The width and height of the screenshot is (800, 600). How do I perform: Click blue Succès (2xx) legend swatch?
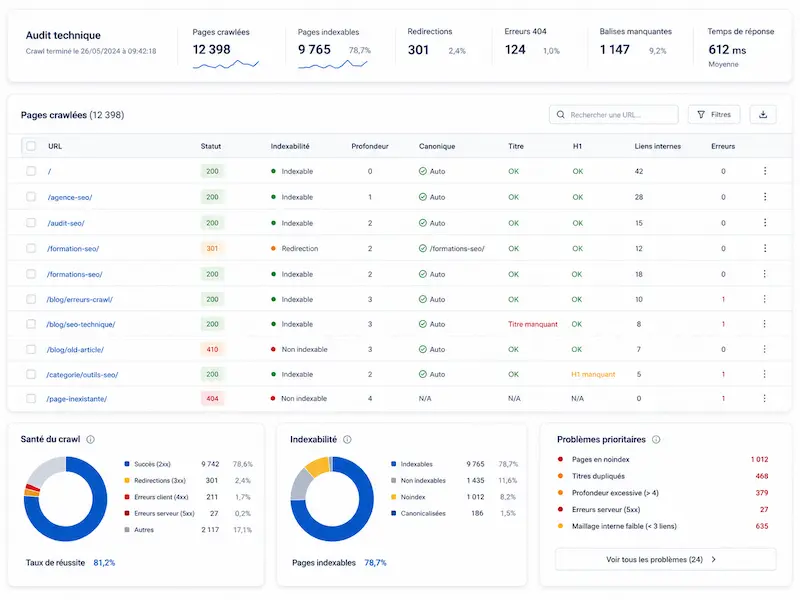point(127,464)
